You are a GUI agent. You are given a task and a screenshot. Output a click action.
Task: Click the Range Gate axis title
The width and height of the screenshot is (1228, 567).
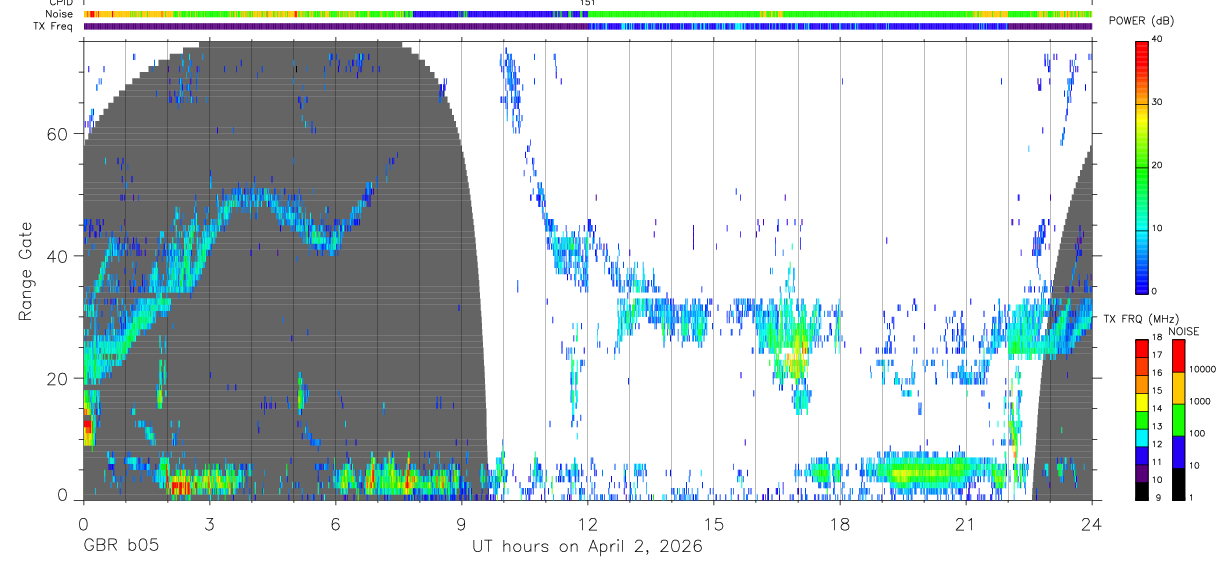click(25, 272)
